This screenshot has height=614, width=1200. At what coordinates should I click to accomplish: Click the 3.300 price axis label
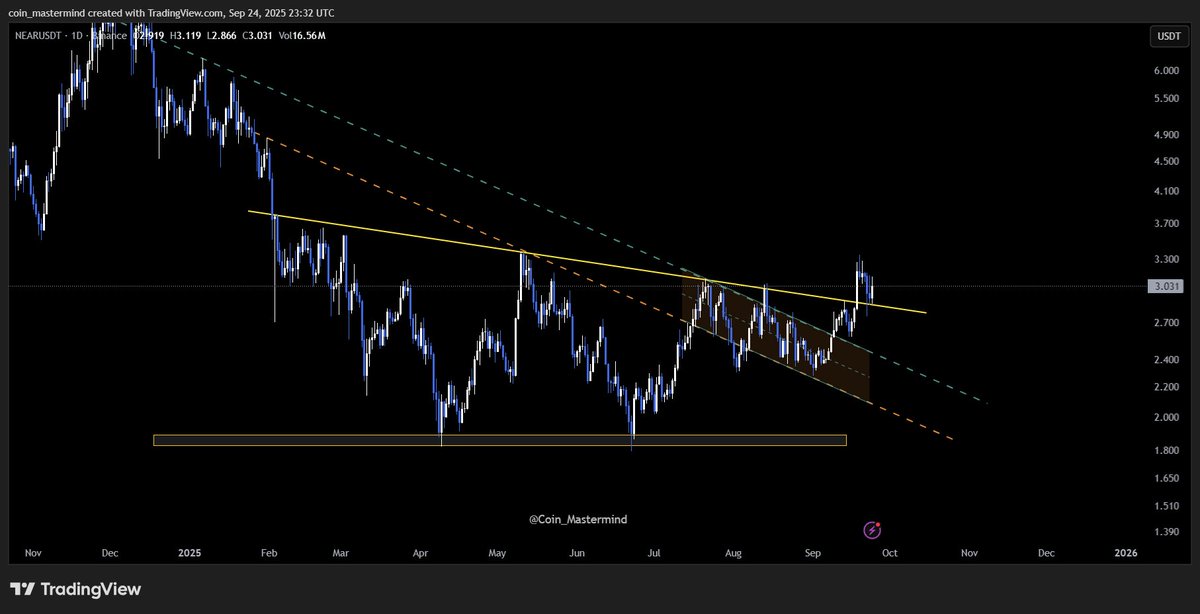click(x=1167, y=259)
